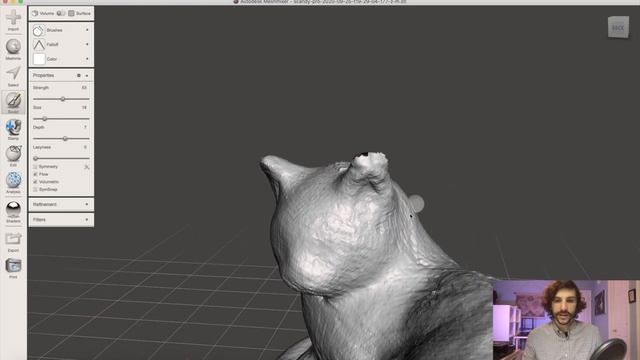640x360 pixels.
Task: Expand the Refinement section
Action: click(x=61, y=204)
